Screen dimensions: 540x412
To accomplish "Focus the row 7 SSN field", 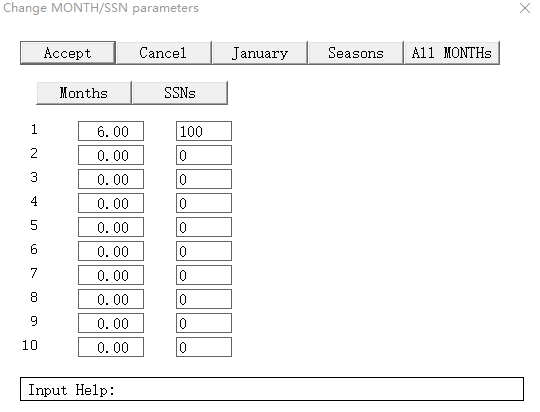I will pos(204,275).
